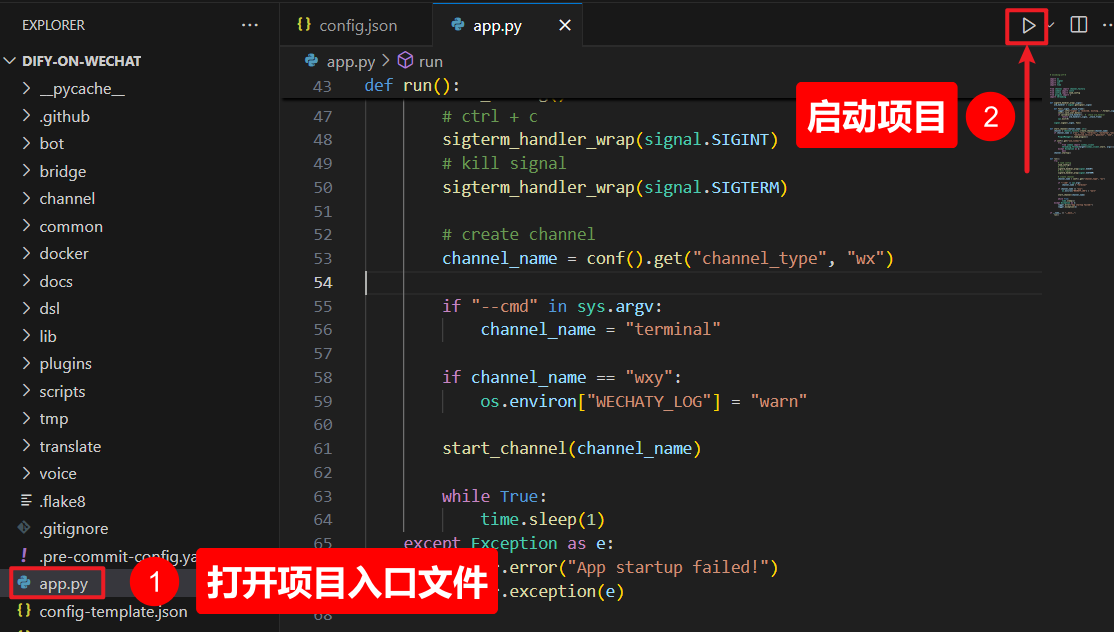Close the app.py editor tab
The width and height of the screenshot is (1114, 632).
click(565, 26)
